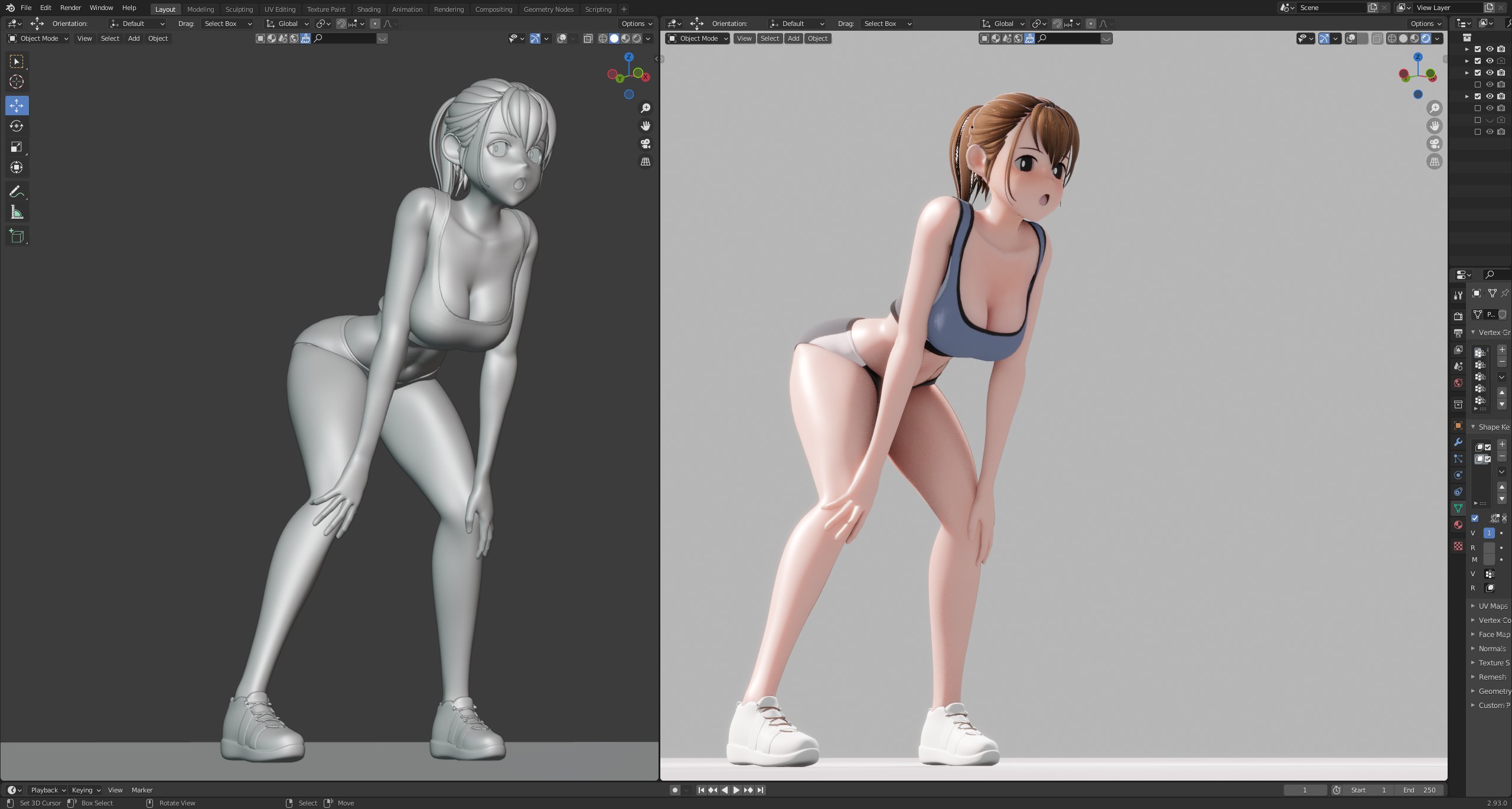The width and height of the screenshot is (1512, 809).
Task: Open Output properties tab with printer icon
Action: click(1458, 333)
